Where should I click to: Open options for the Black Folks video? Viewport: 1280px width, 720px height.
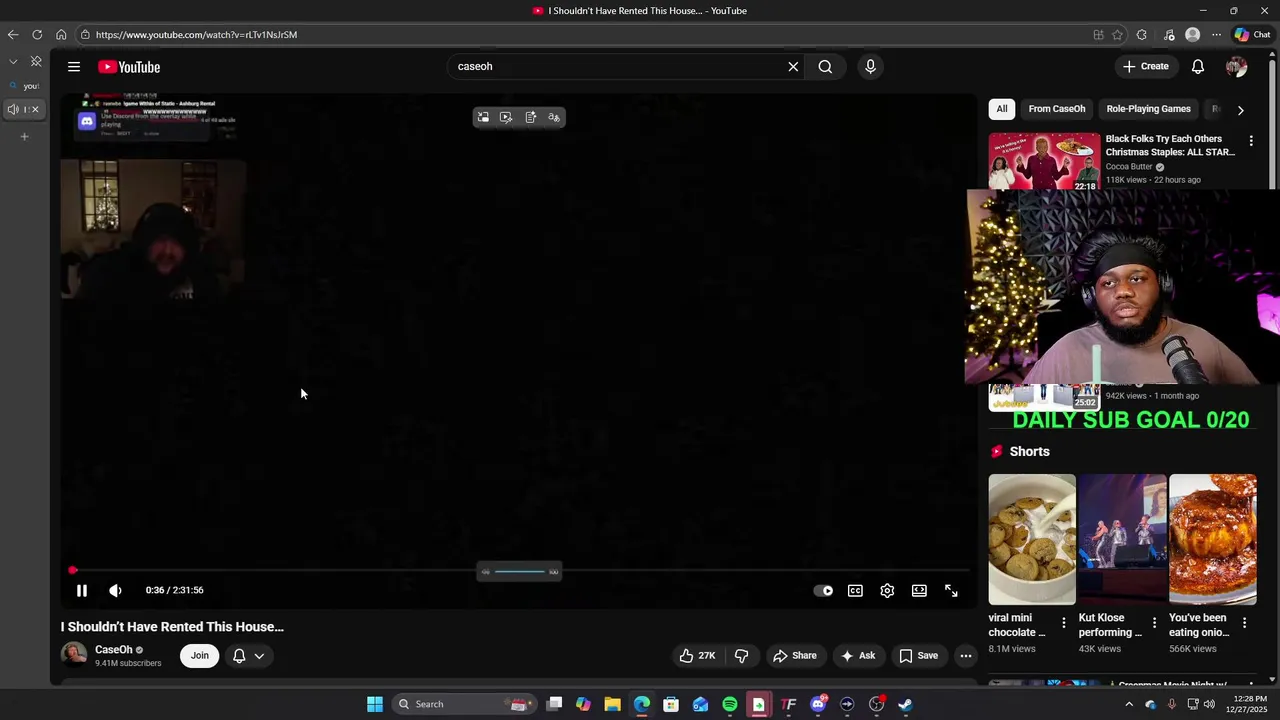(1251, 141)
